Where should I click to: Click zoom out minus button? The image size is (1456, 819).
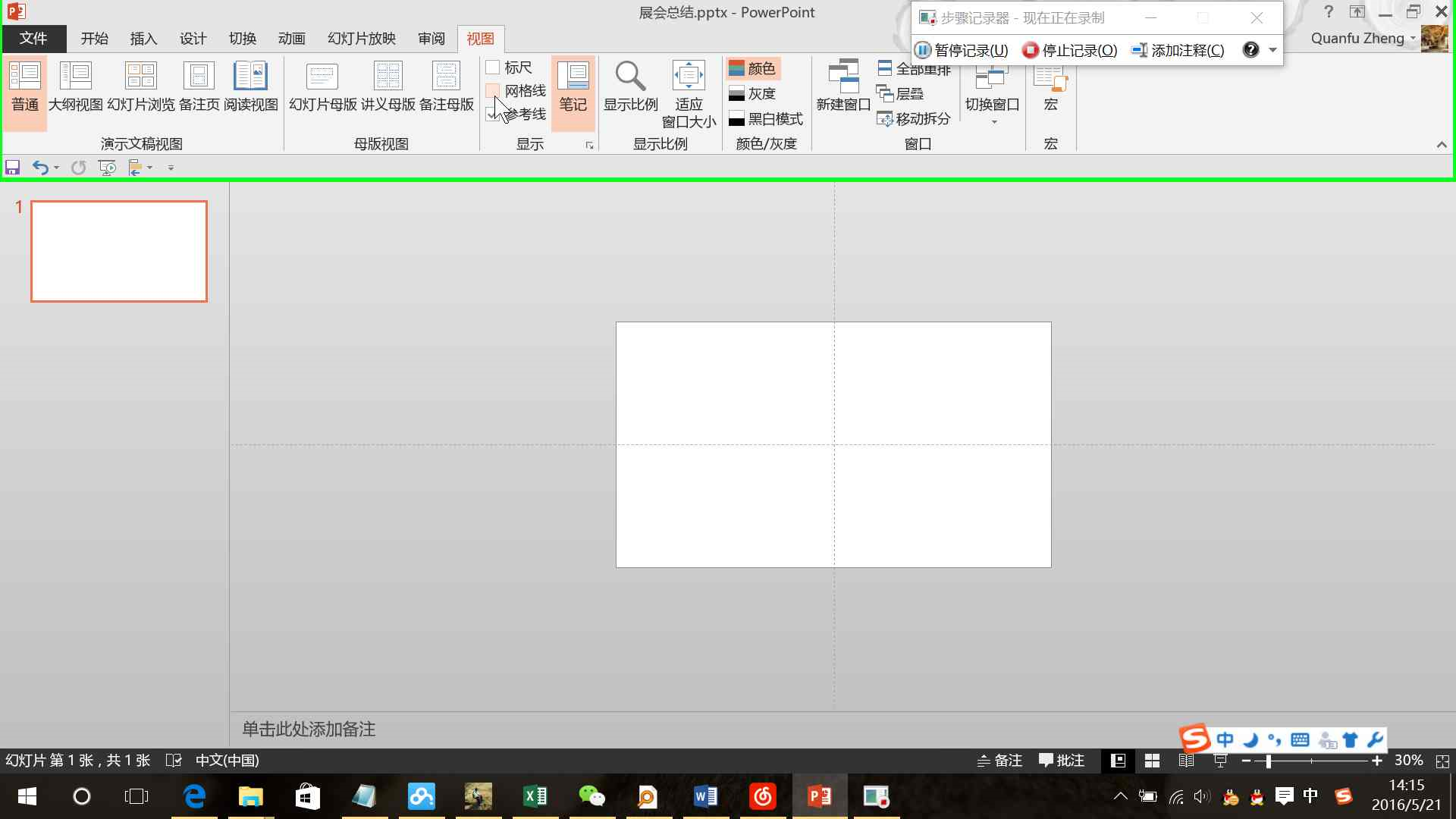(x=1246, y=761)
